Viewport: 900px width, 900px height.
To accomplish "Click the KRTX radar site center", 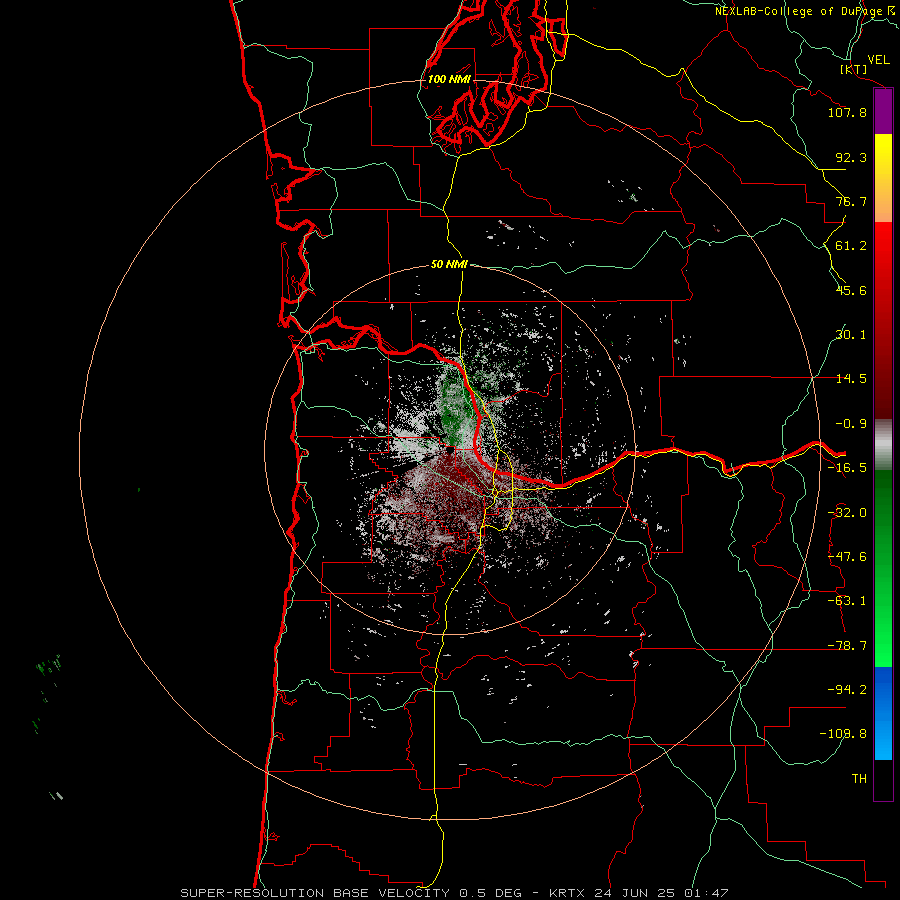I will pos(449,449).
